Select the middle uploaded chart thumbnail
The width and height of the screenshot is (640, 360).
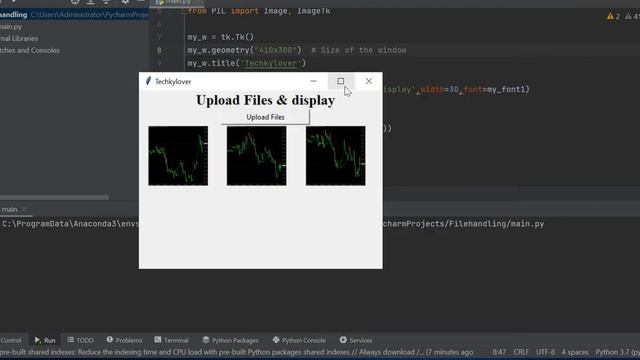pyautogui.click(x=256, y=156)
